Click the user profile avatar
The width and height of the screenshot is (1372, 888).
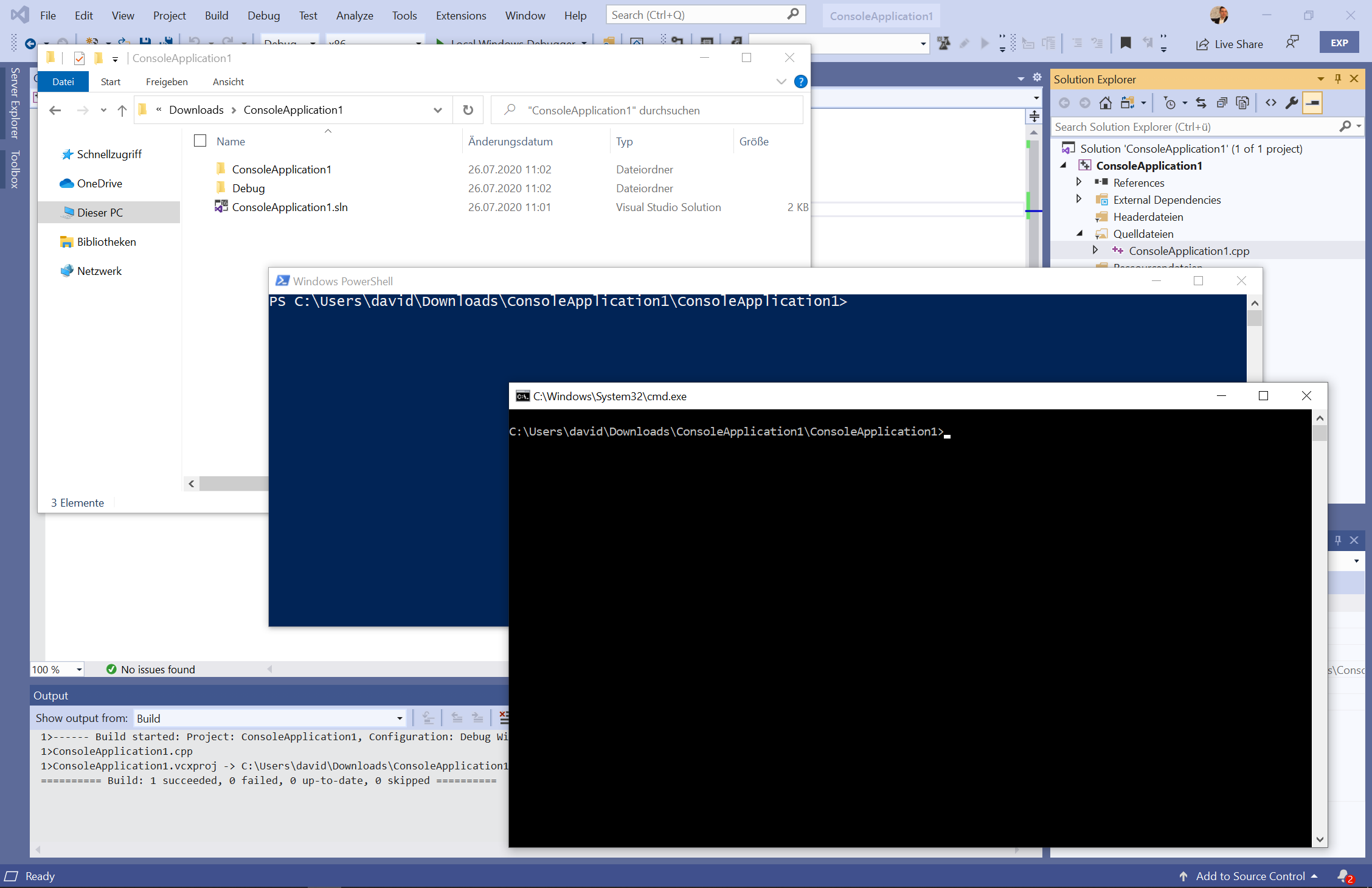coord(1219,15)
